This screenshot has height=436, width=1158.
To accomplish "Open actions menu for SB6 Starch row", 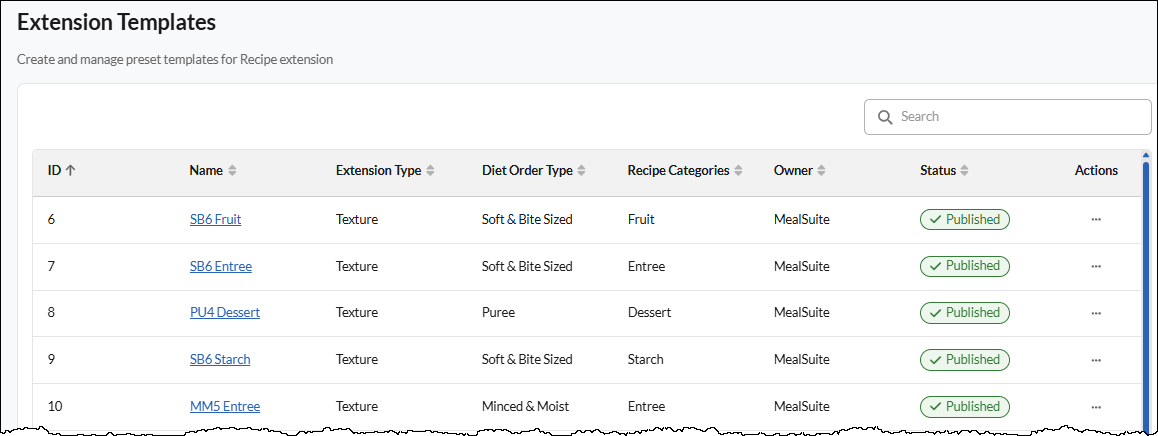I will [1096, 360].
